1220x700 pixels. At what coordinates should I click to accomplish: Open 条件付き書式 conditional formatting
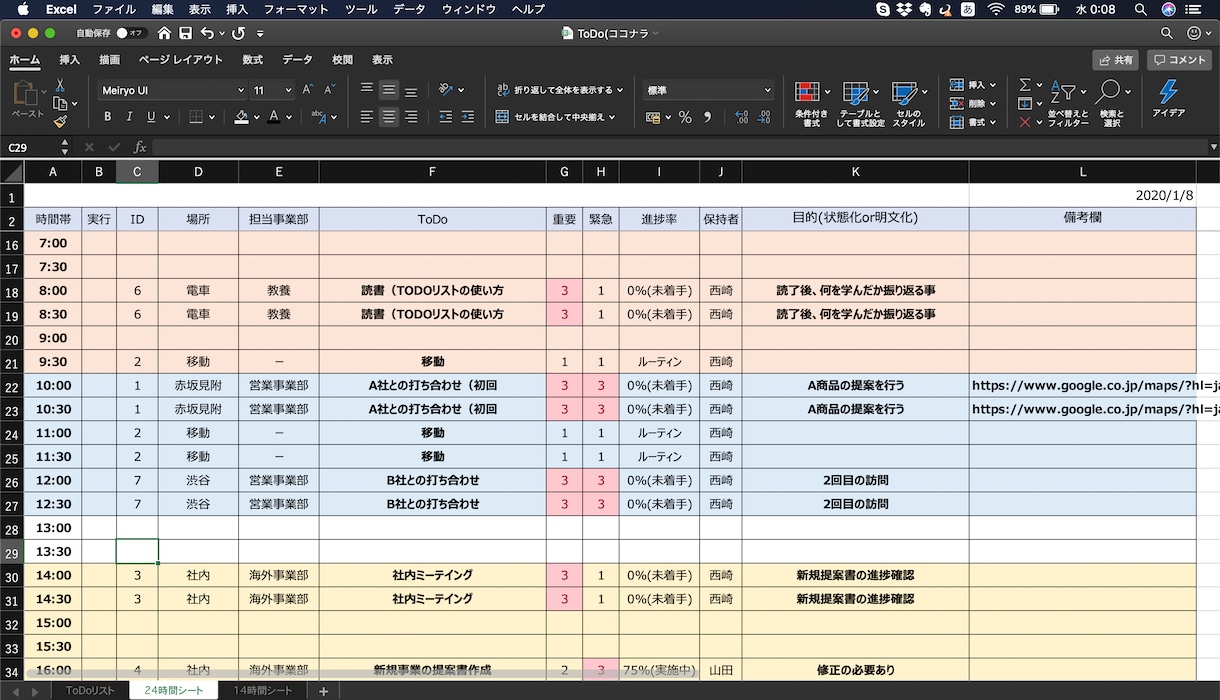click(x=812, y=104)
